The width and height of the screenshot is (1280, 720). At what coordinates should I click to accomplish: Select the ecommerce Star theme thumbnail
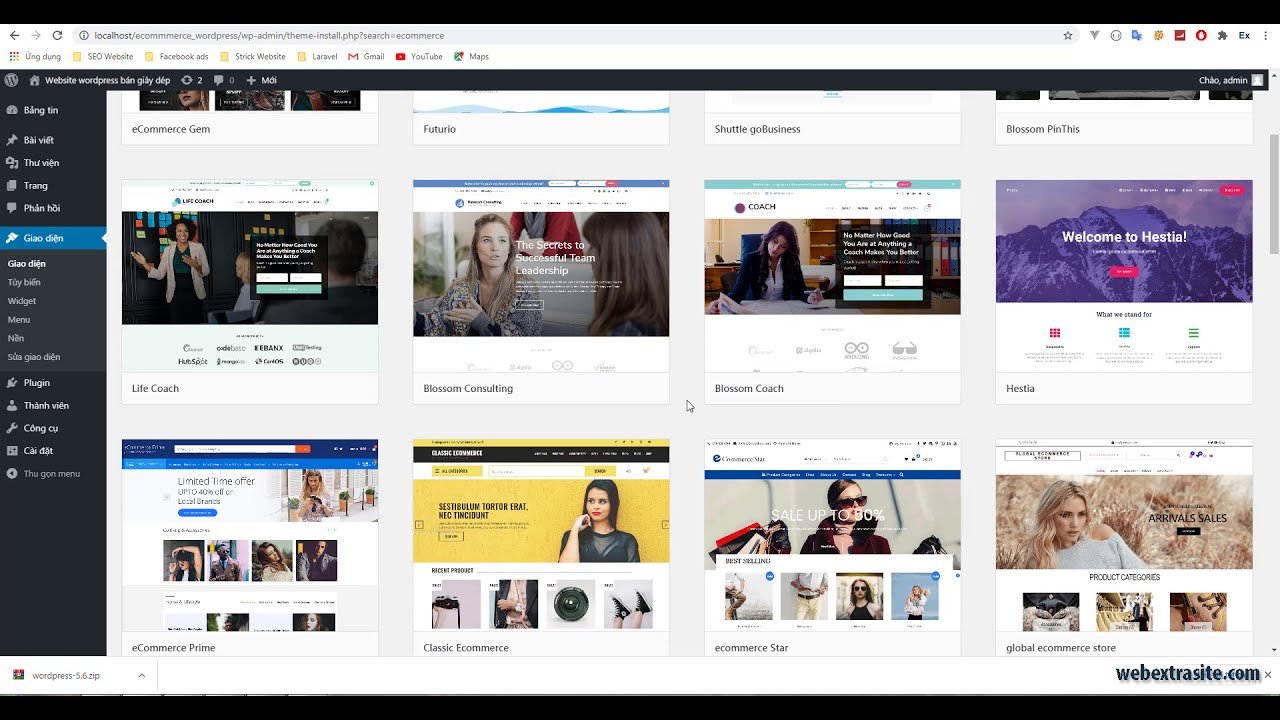point(832,535)
